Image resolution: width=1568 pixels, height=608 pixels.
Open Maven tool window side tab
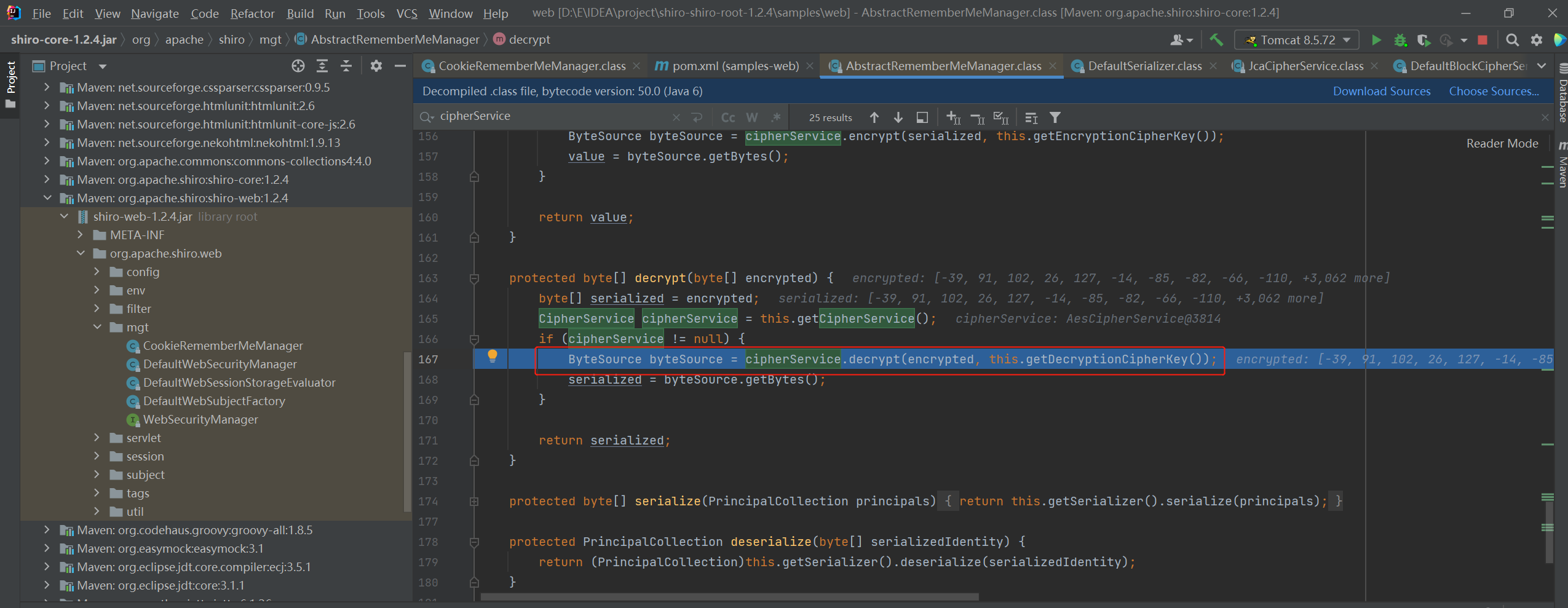coord(1562,165)
